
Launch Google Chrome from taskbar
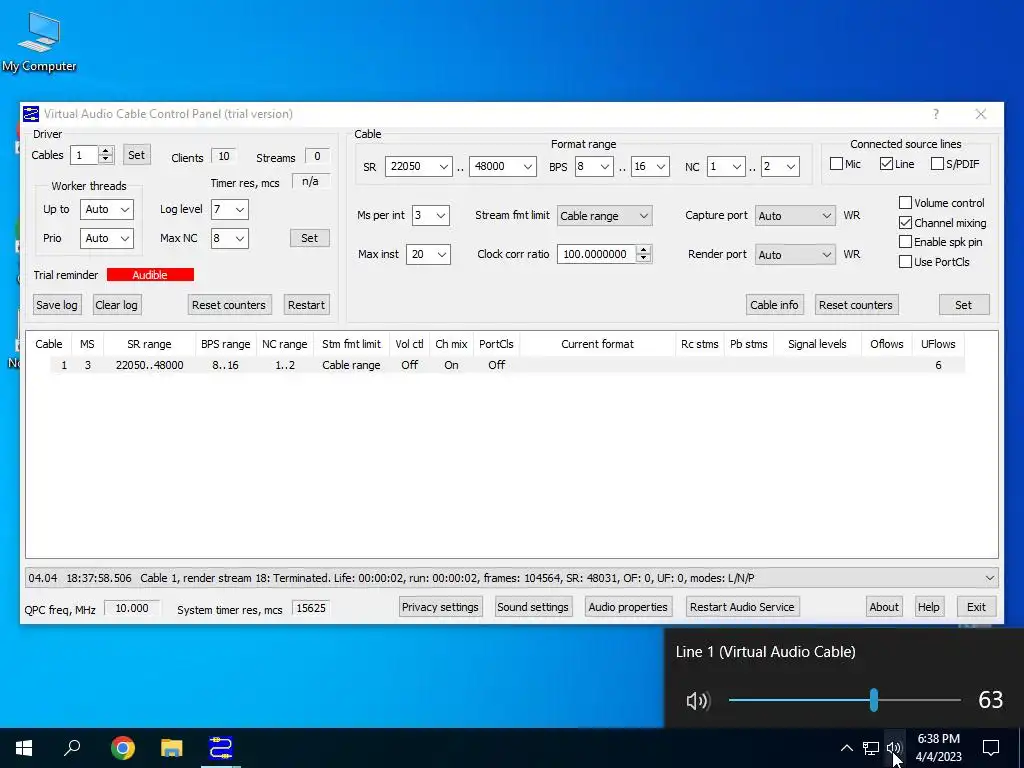122,748
